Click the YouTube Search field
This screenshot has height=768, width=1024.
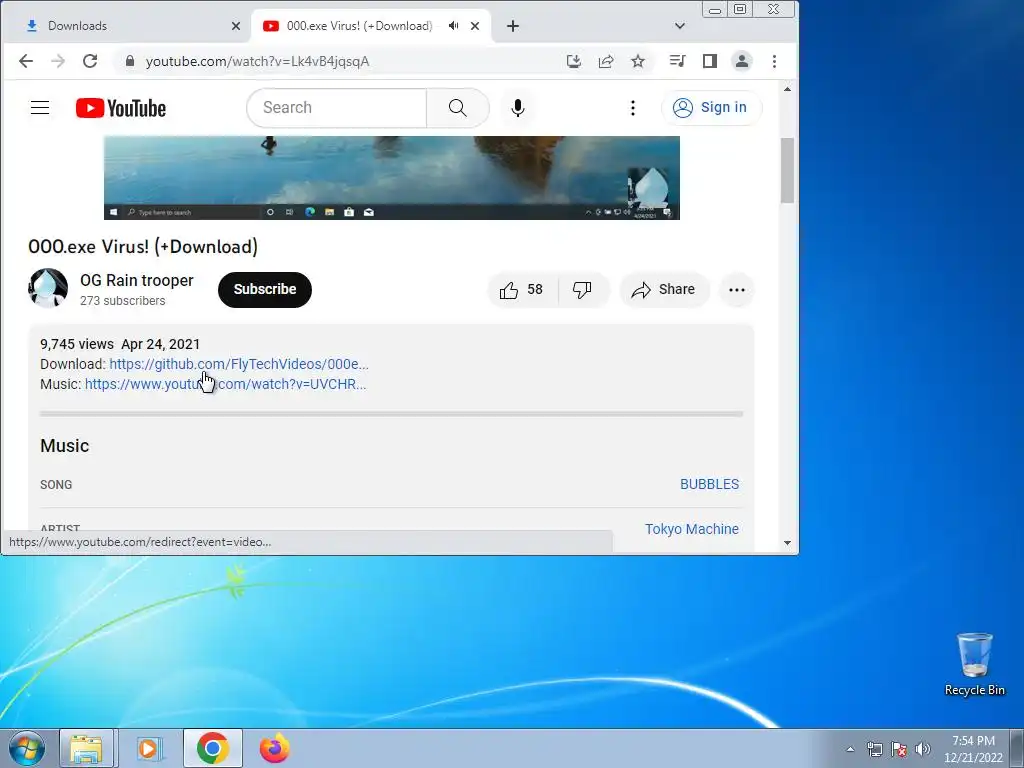pos(336,108)
